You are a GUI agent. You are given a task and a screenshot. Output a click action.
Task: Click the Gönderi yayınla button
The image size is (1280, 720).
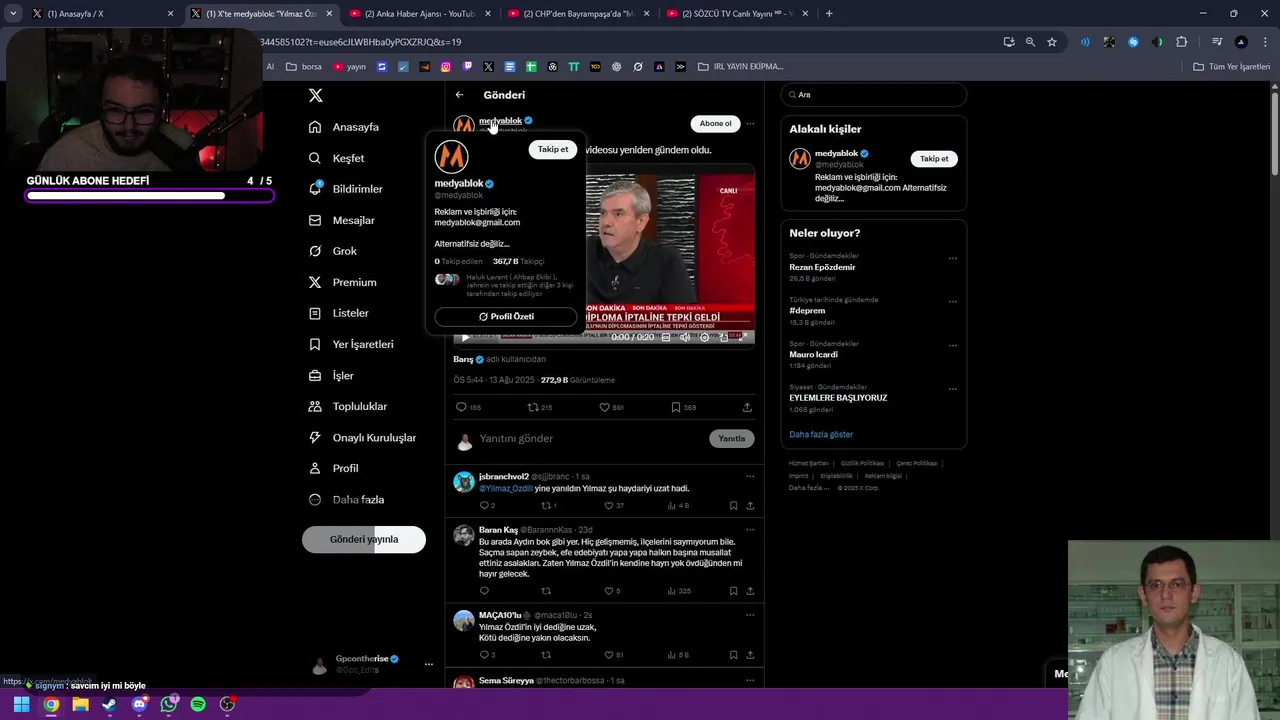[364, 539]
